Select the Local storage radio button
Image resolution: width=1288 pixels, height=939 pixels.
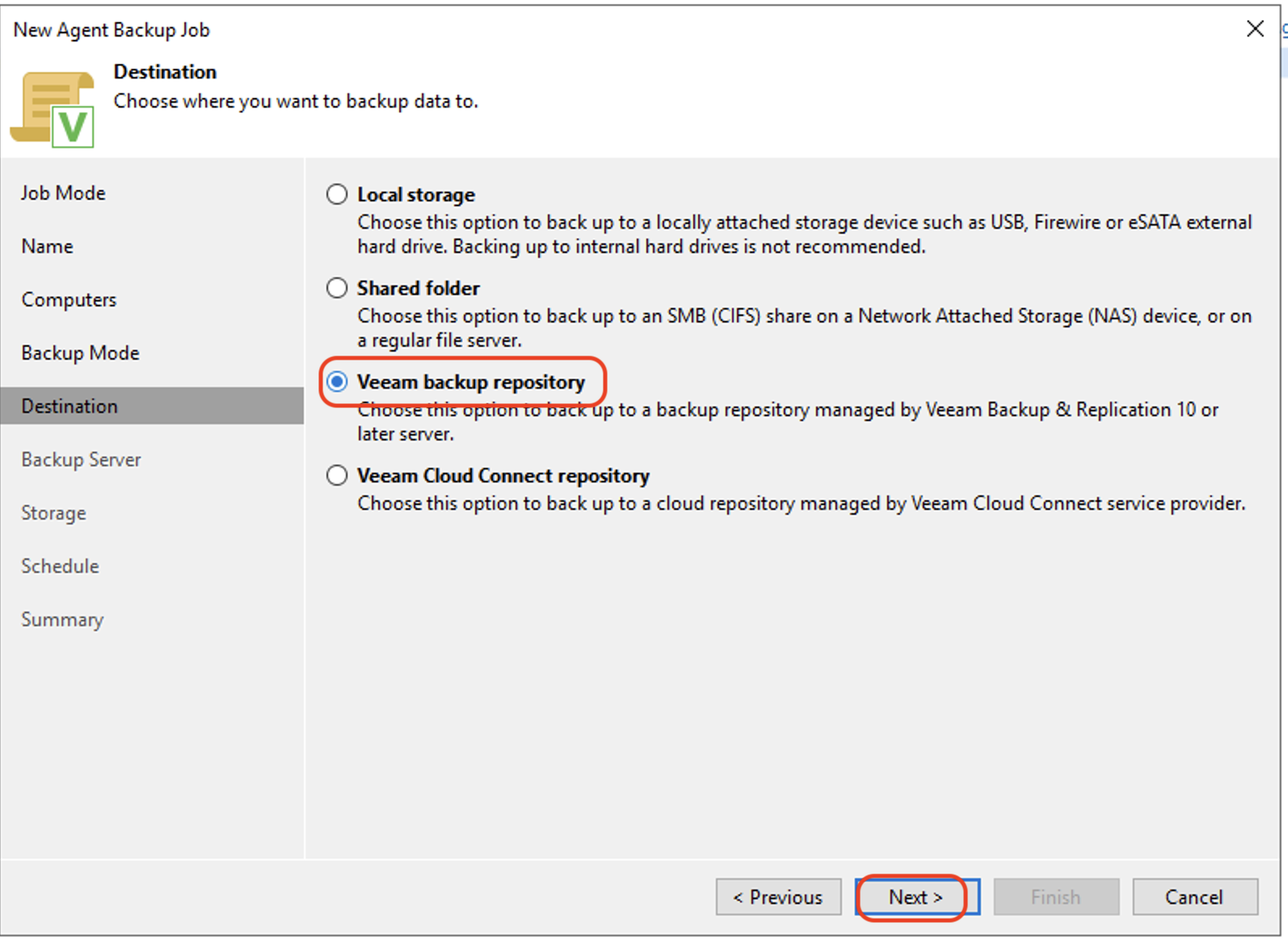point(337,195)
